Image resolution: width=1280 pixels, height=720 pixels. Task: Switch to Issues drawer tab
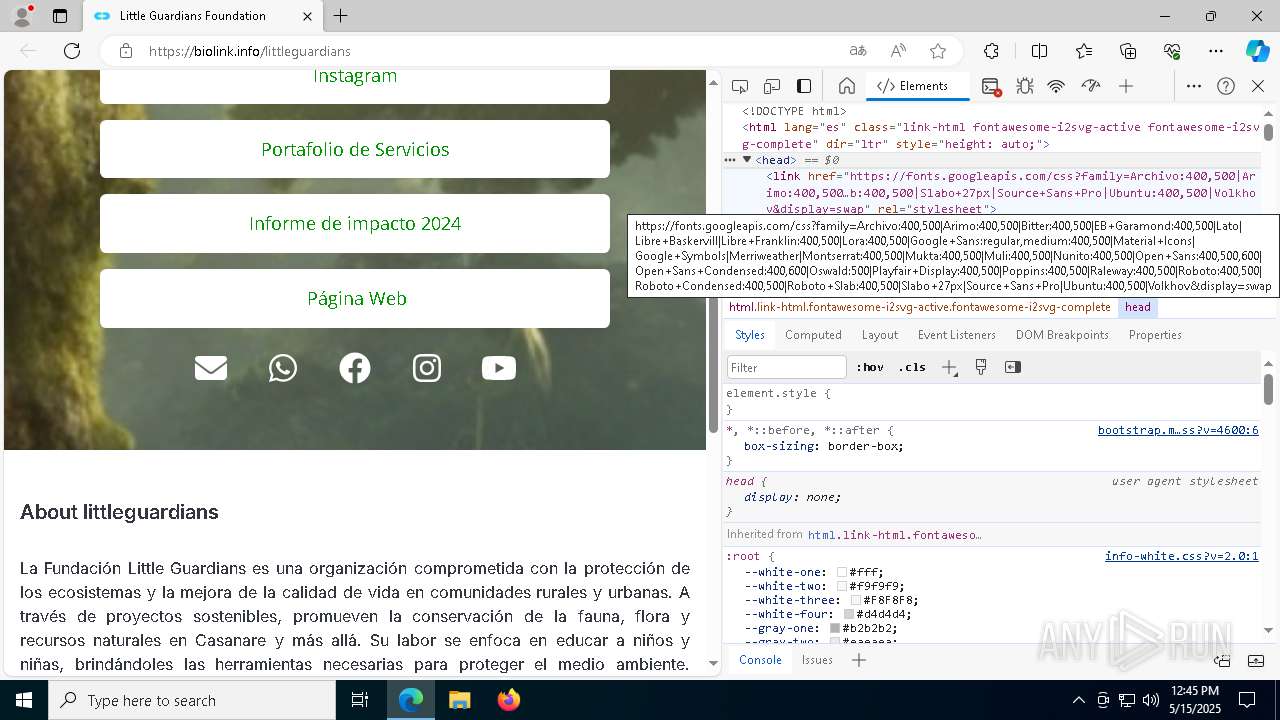pos(817,660)
